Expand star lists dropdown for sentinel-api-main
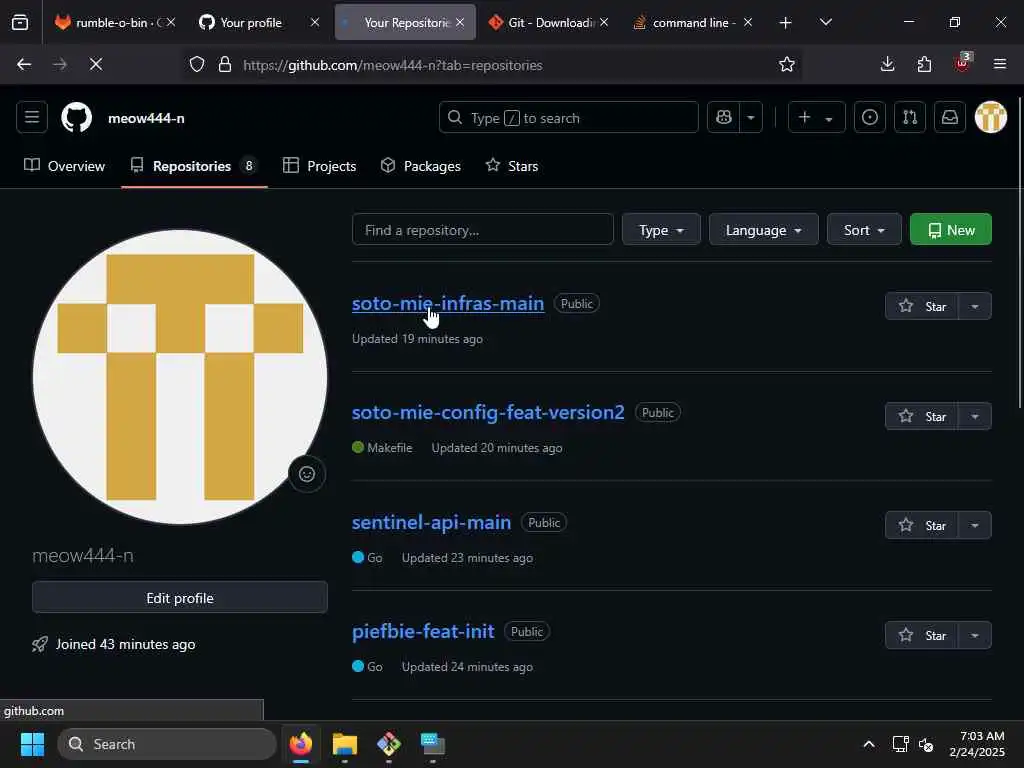The image size is (1024, 768). [x=975, y=525]
